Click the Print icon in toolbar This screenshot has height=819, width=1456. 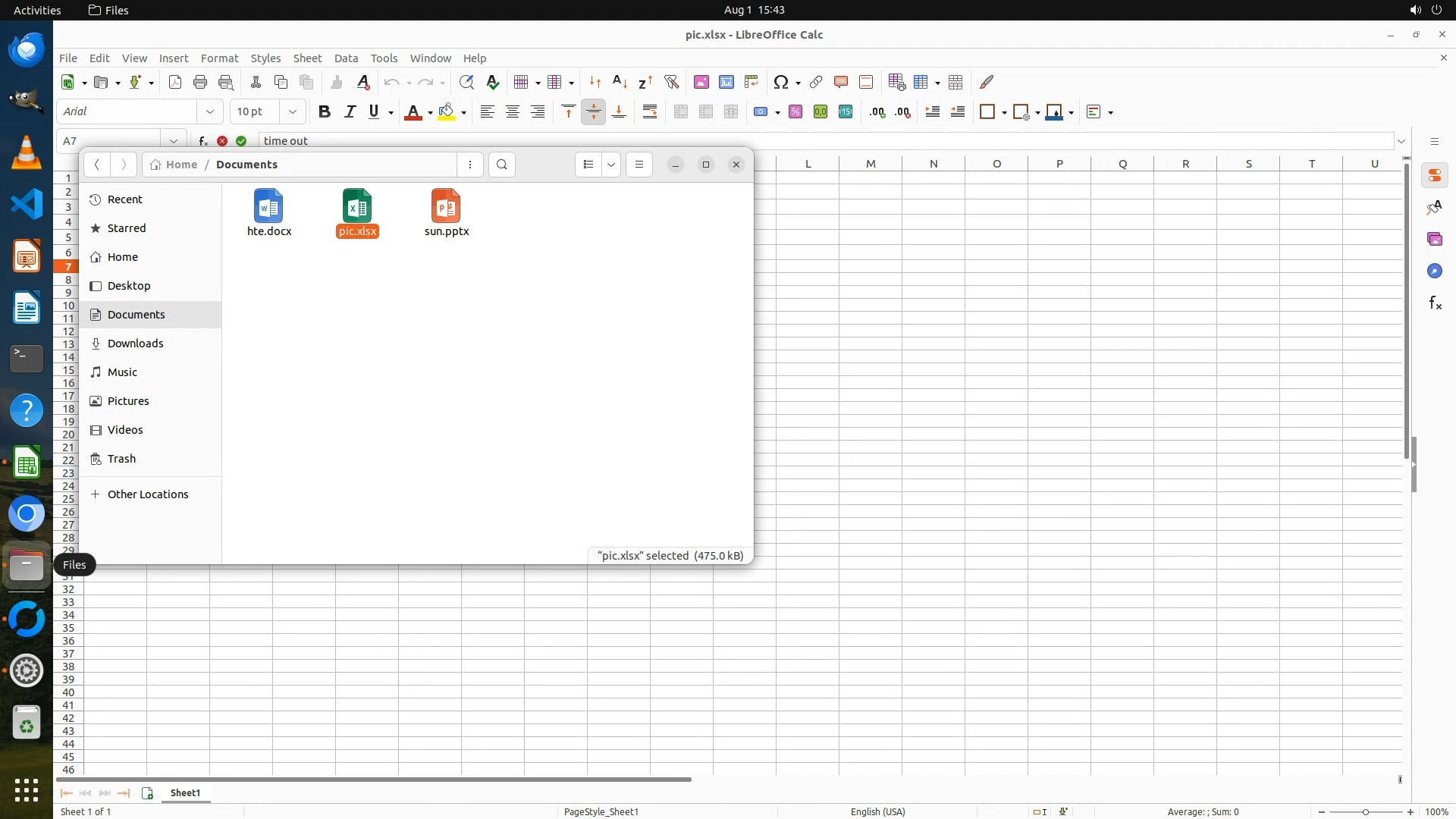[x=200, y=82]
